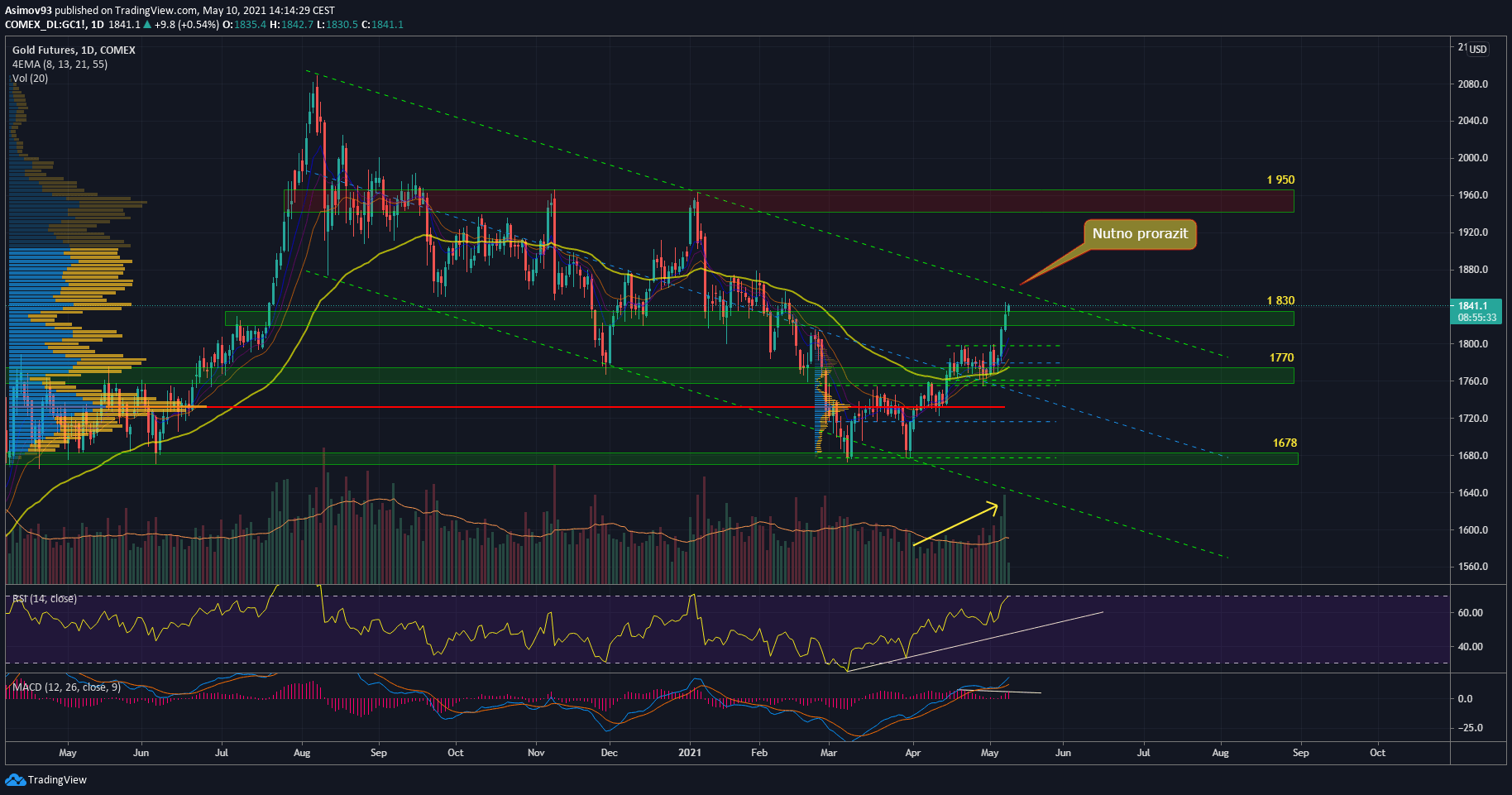Click the Vol (20) indicator label
This screenshot has height=795, width=1512.
click(30, 78)
